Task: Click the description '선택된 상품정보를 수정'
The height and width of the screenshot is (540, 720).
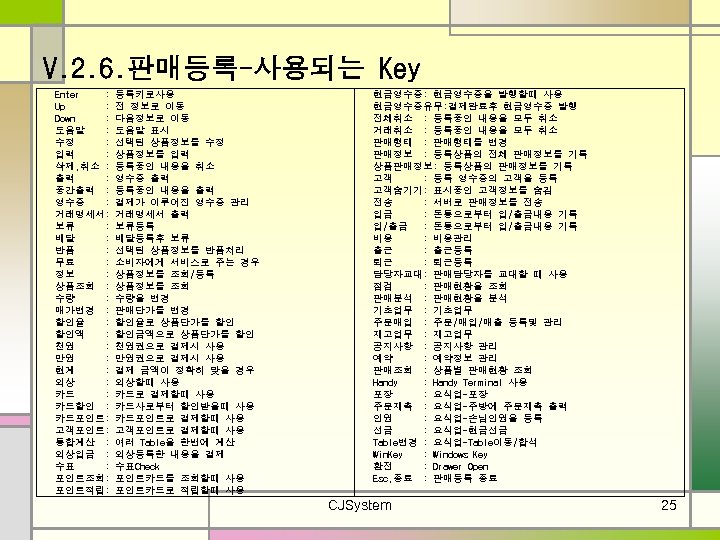Action: coord(169,142)
